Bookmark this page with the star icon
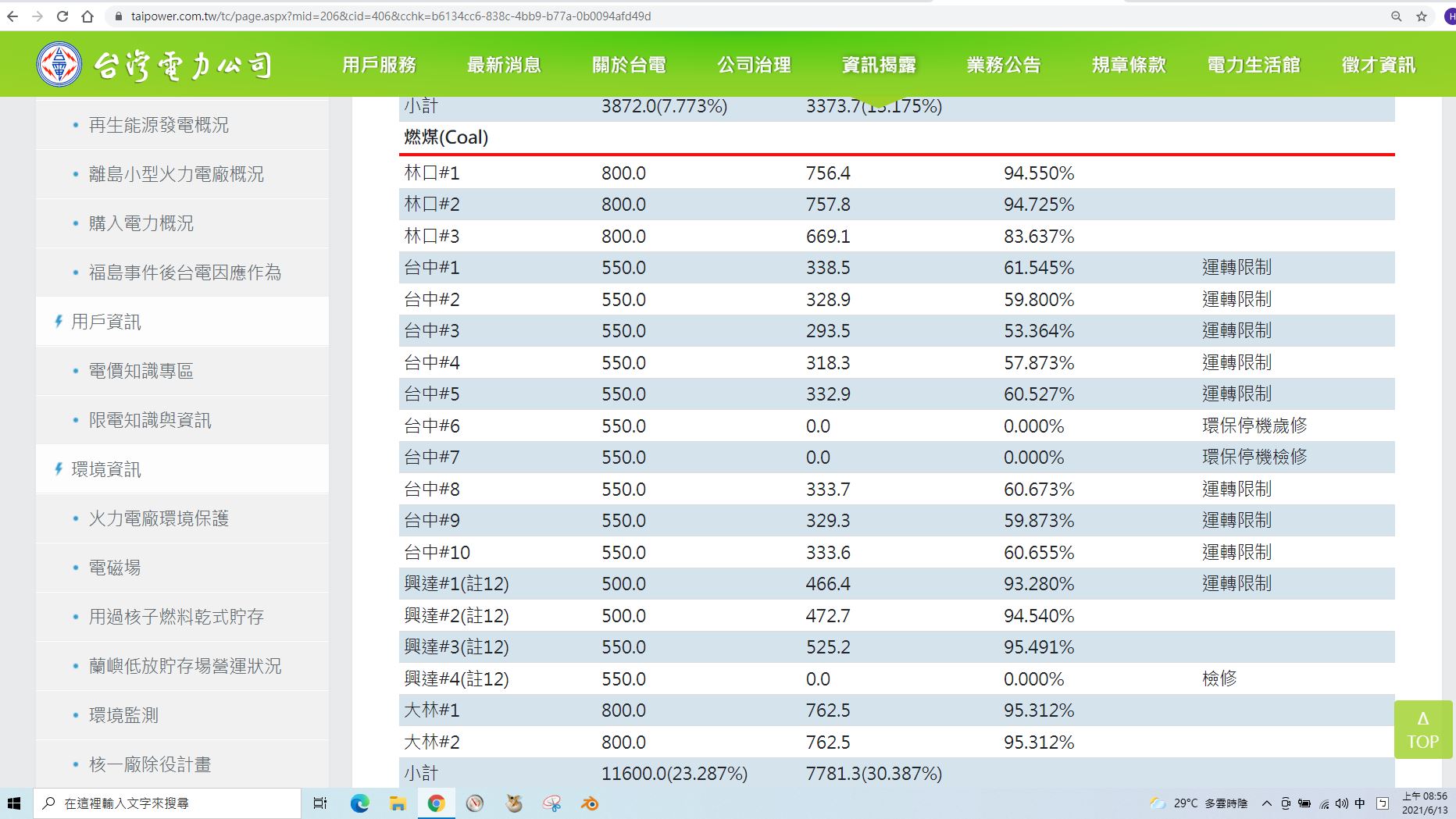This screenshot has height=819, width=1456. (x=1422, y=16)
